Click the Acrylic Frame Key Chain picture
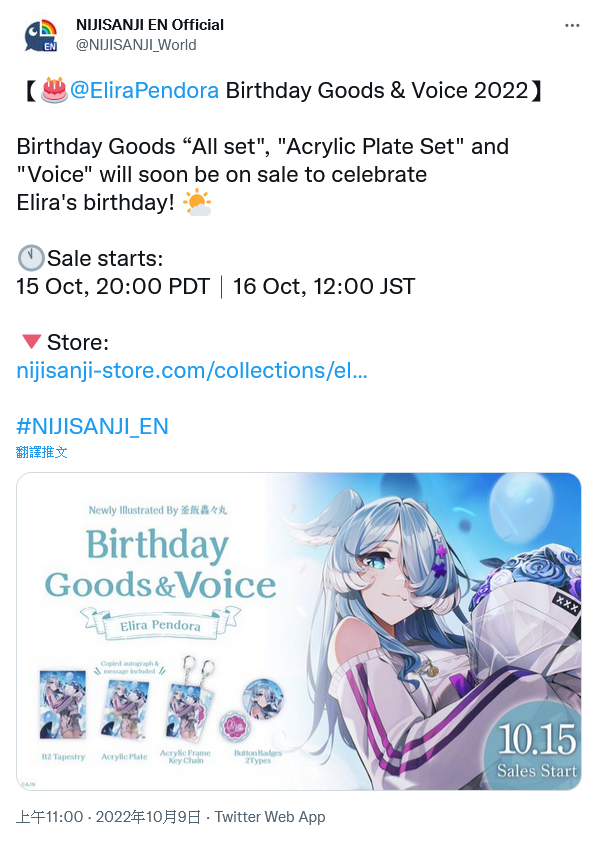Screen dimensions: 598x843 click(187, 699)
